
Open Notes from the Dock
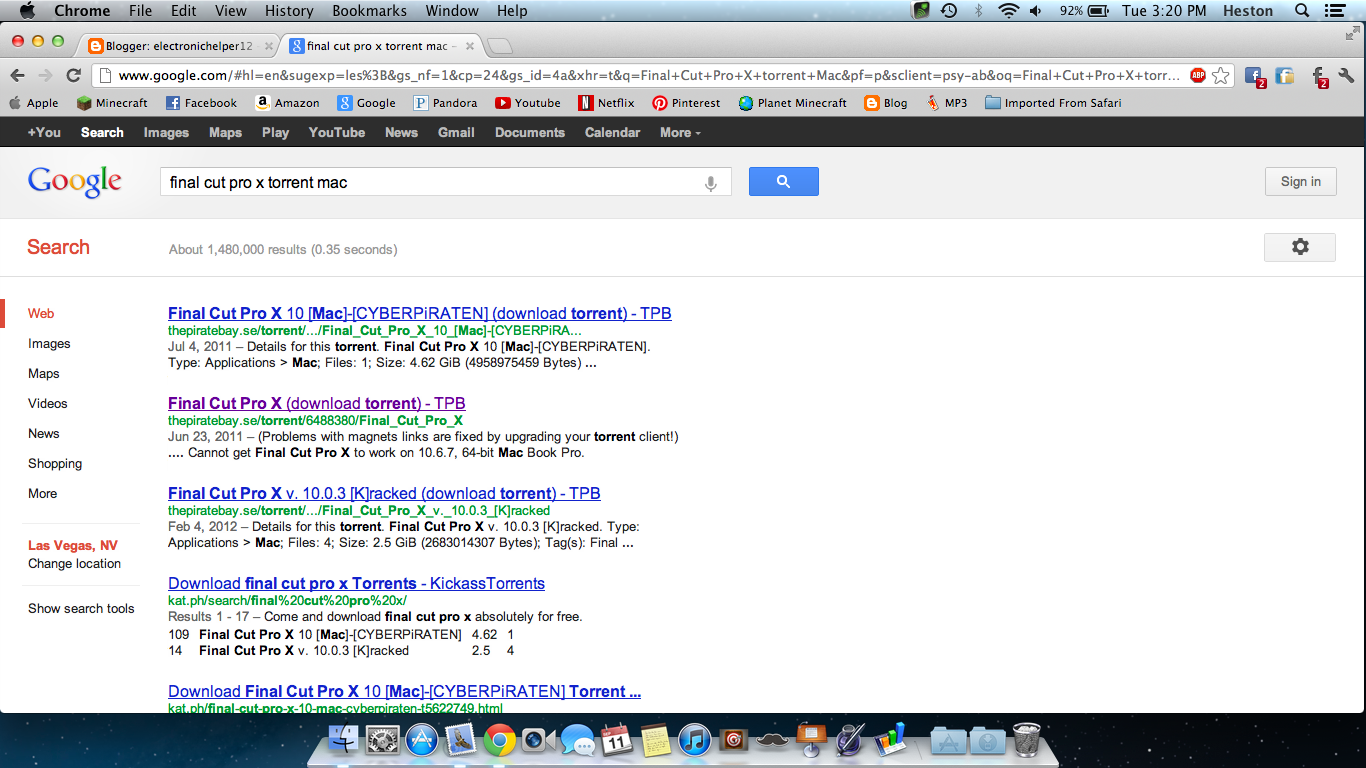[655, 741]
